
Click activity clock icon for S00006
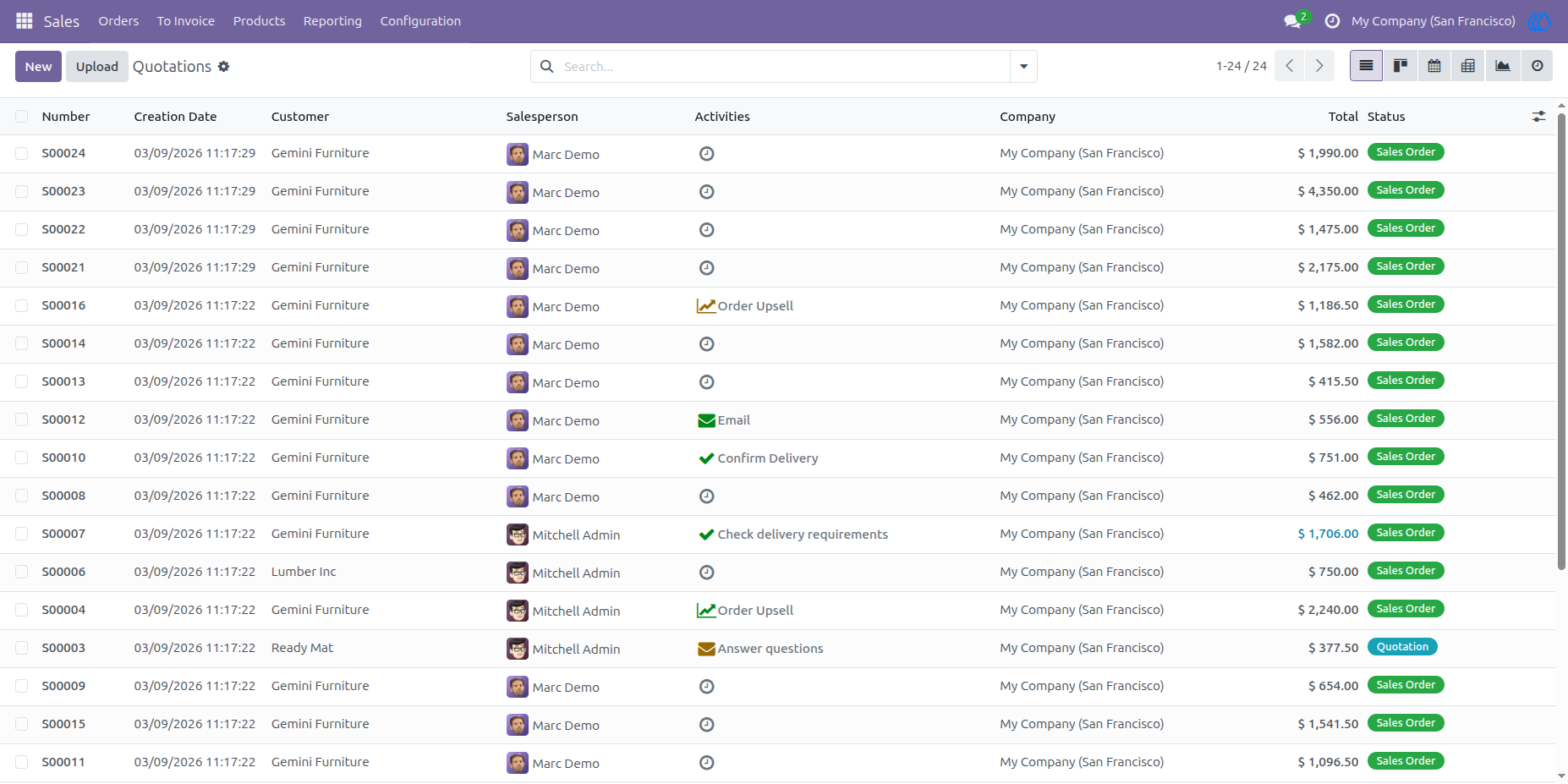tap(707, 573)
